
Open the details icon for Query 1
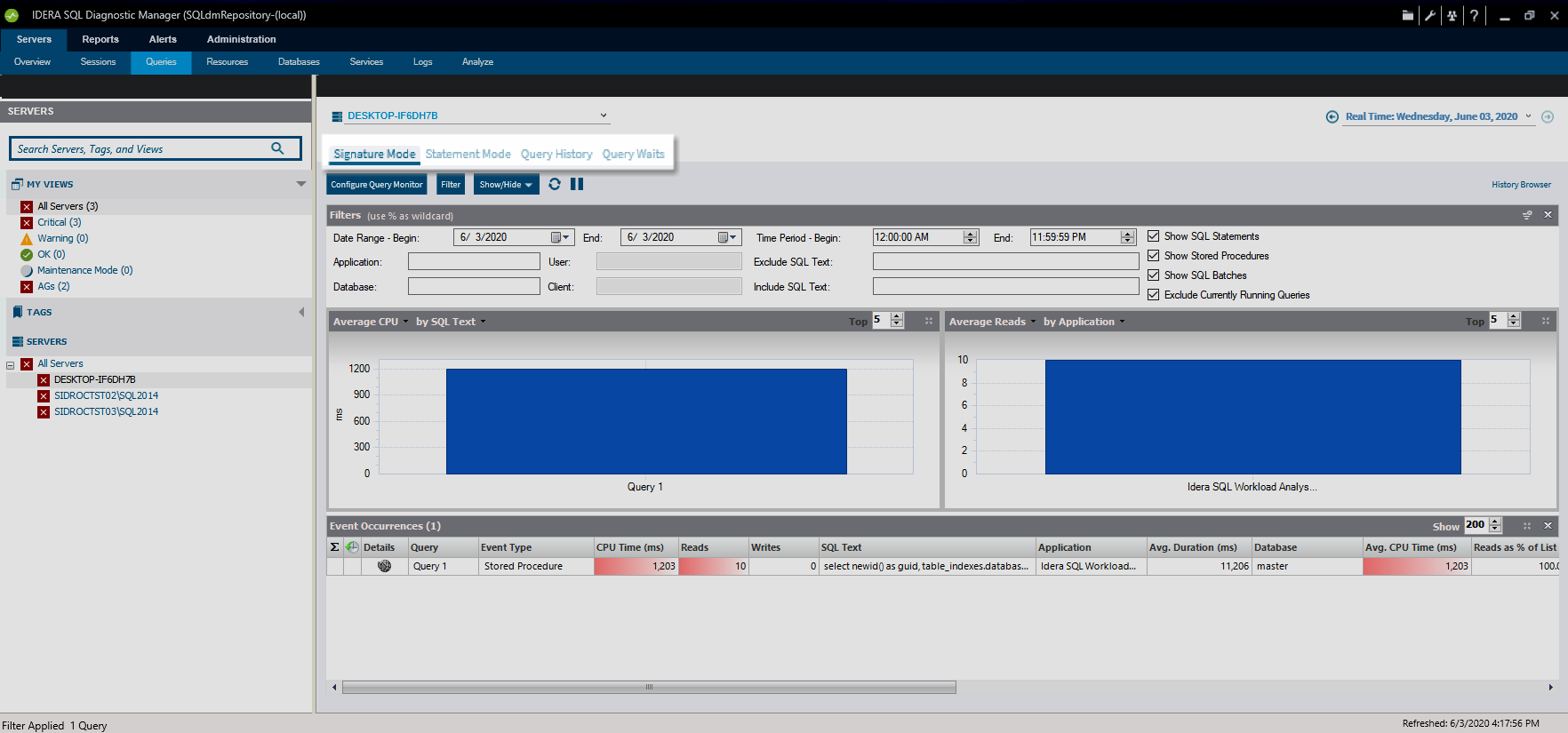click(384, 566)
